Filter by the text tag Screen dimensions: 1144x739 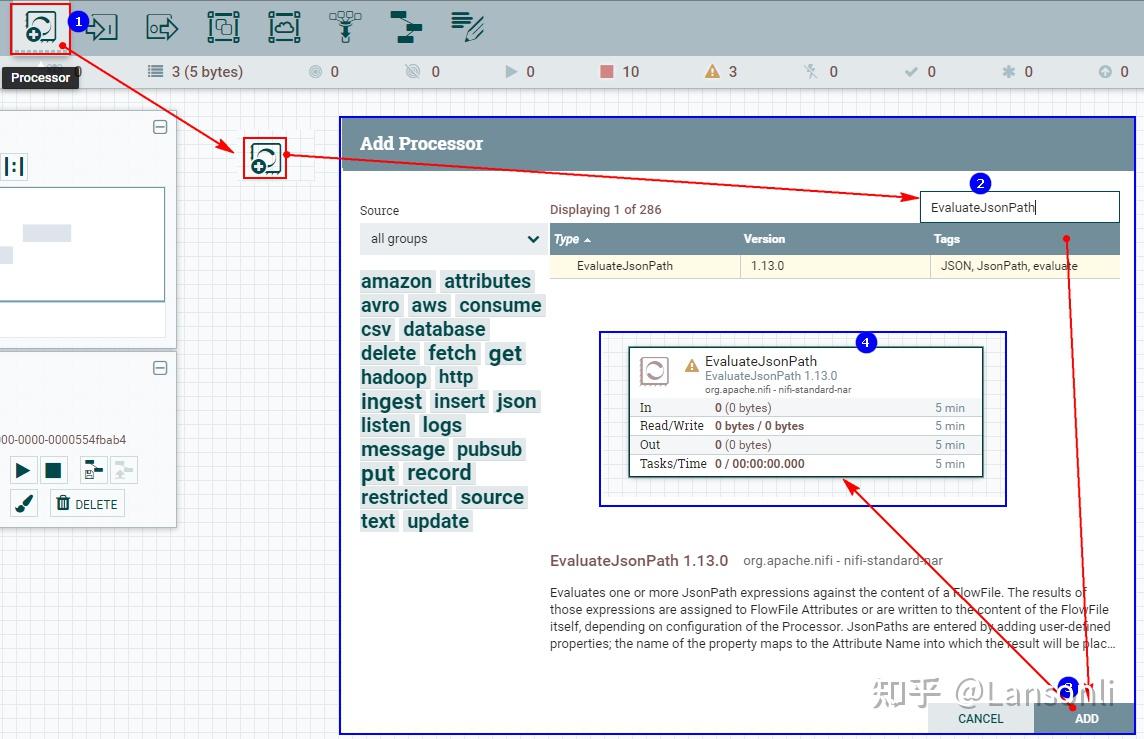coord(378,522)
